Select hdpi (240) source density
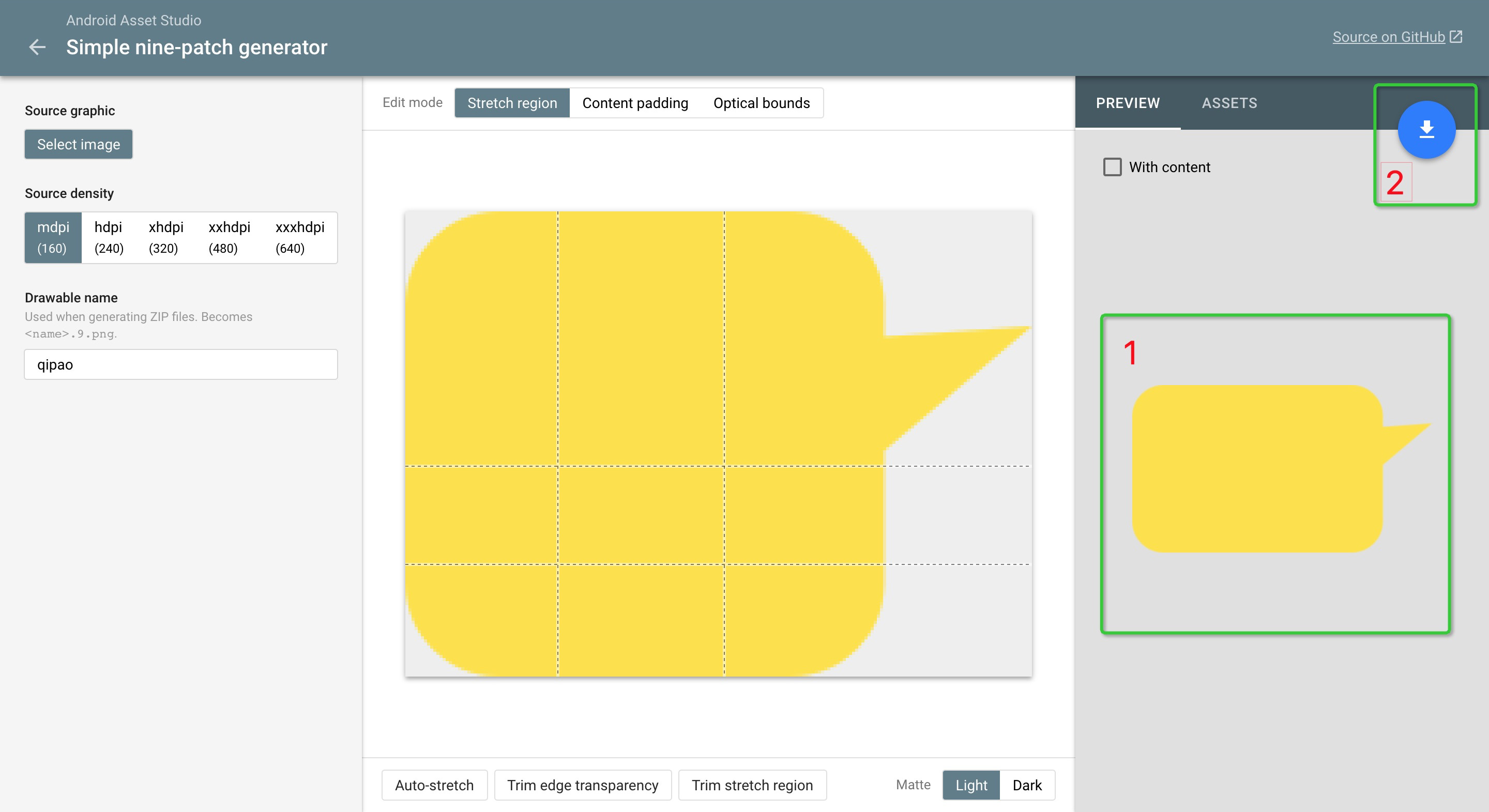 point(109,238)
